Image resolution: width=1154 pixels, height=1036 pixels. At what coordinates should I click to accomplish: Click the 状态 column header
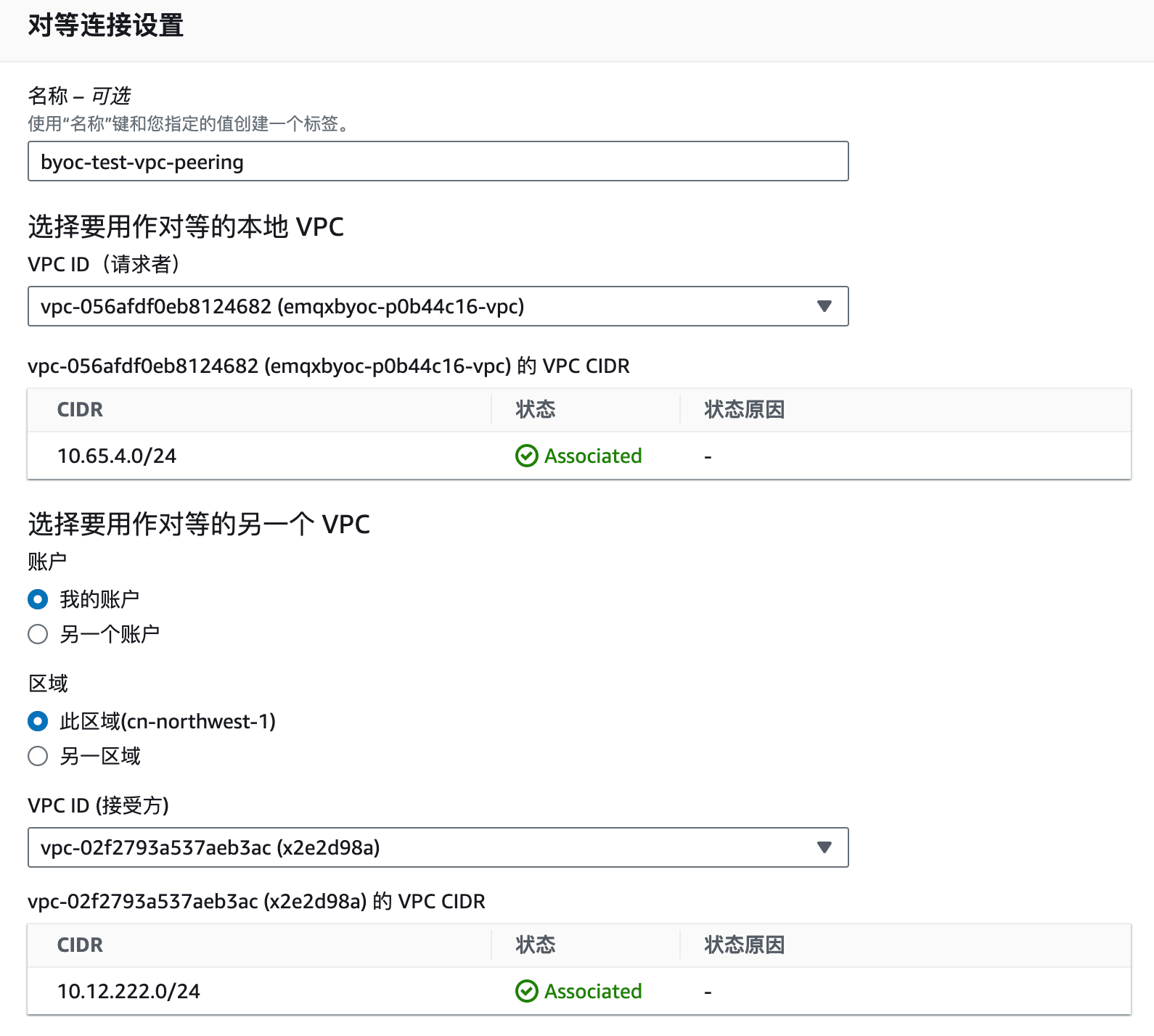534,409
